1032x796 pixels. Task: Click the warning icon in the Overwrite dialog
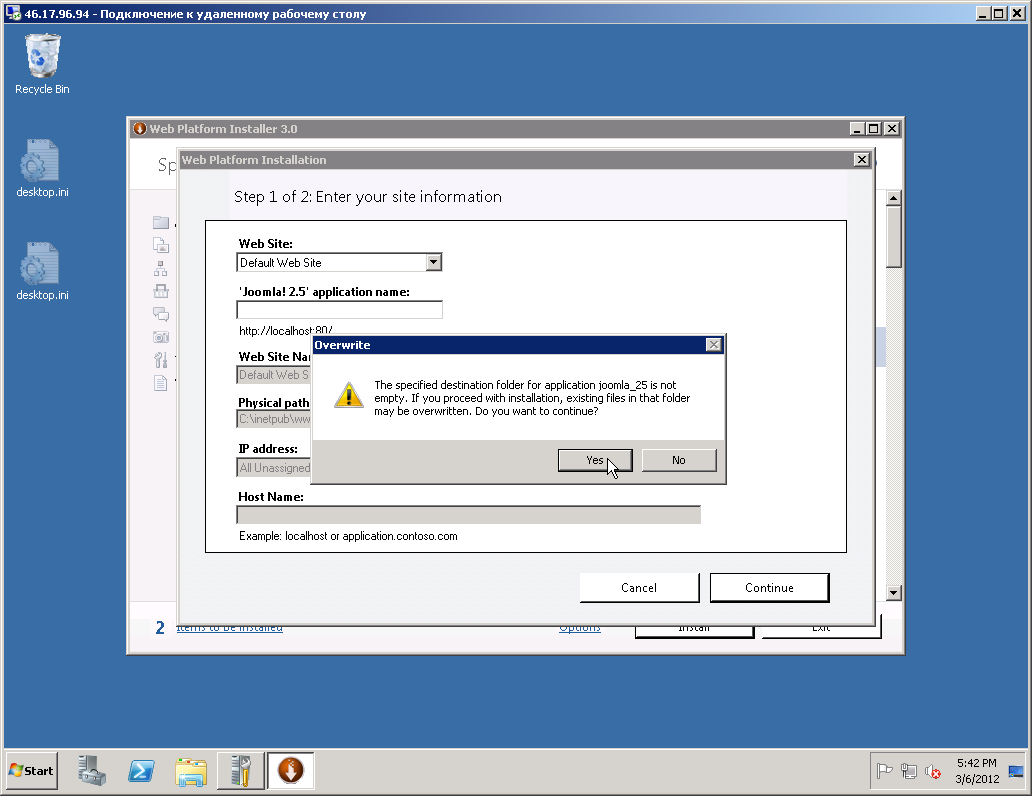pos(349,395)
